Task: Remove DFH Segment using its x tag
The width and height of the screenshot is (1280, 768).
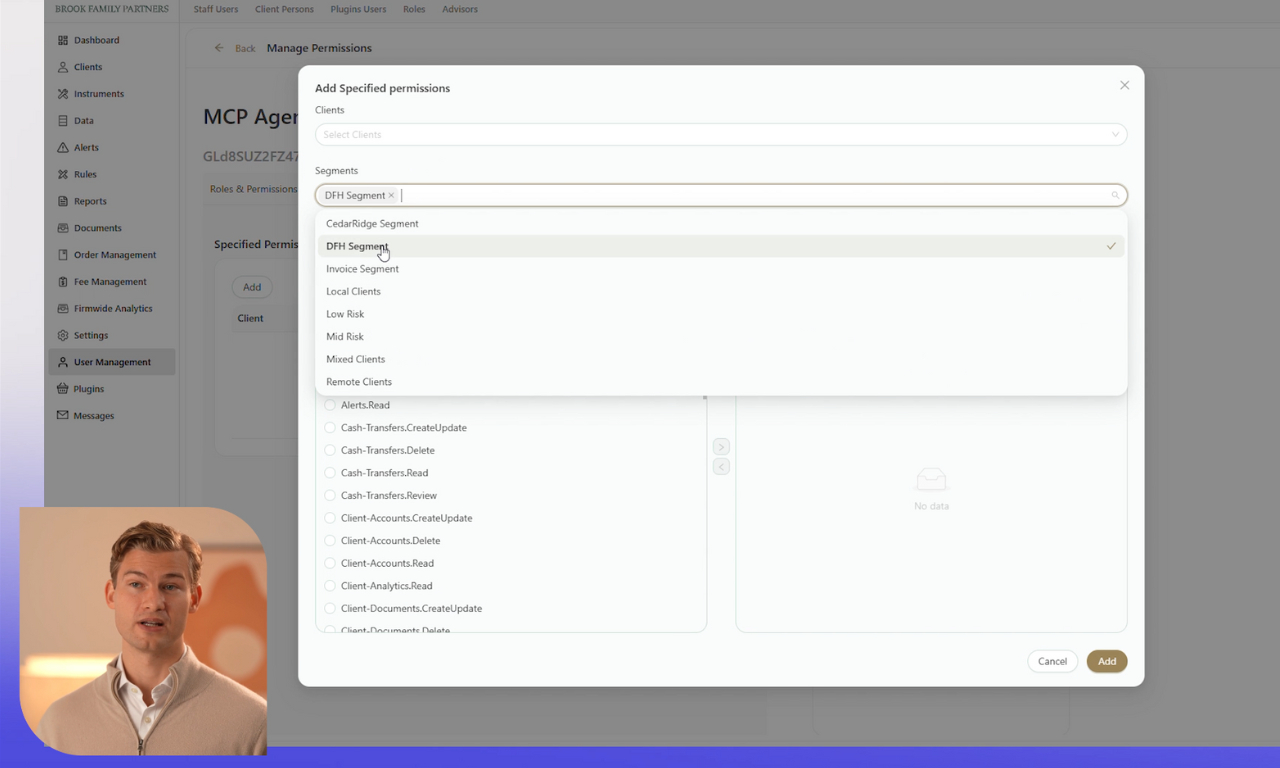Action: [x=391, y=195]
